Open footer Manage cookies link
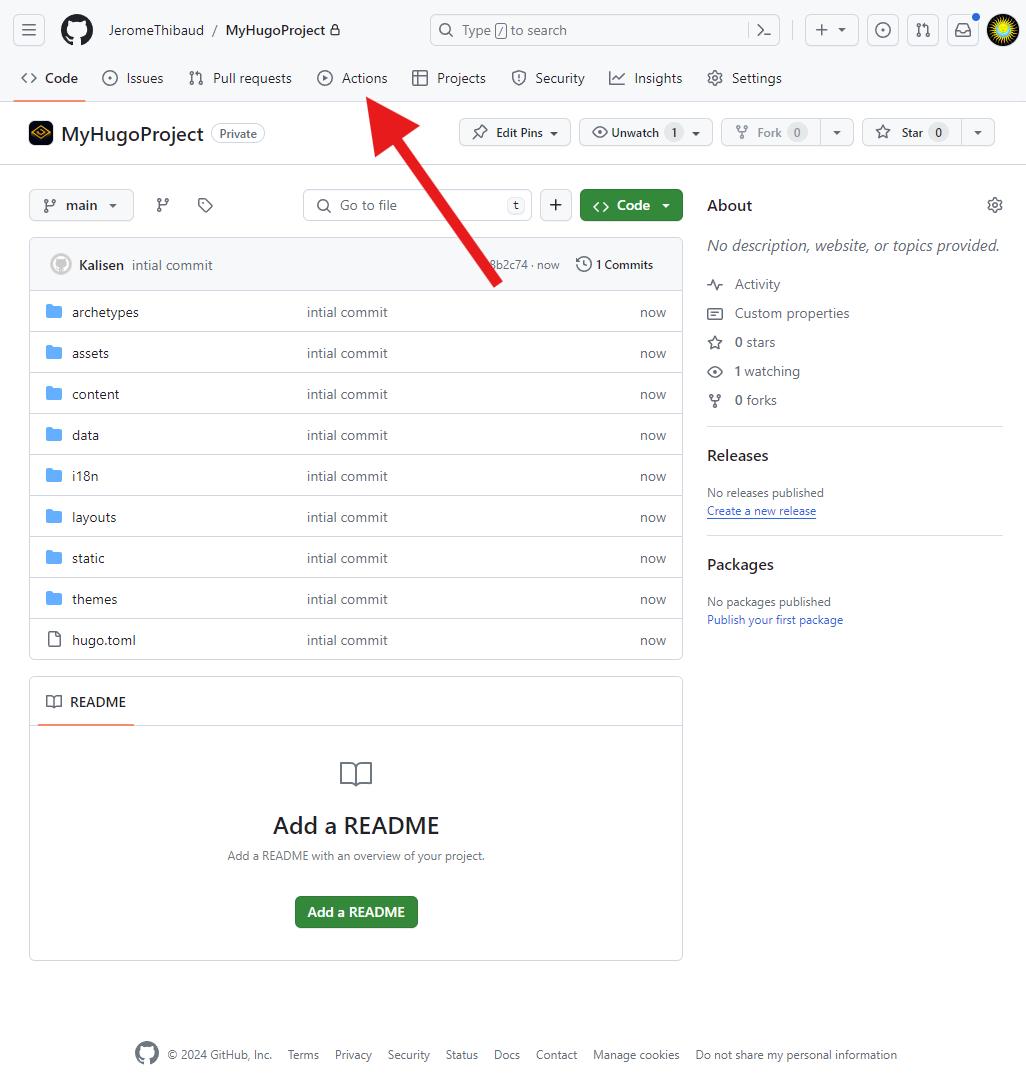 tap(636, 1054)
